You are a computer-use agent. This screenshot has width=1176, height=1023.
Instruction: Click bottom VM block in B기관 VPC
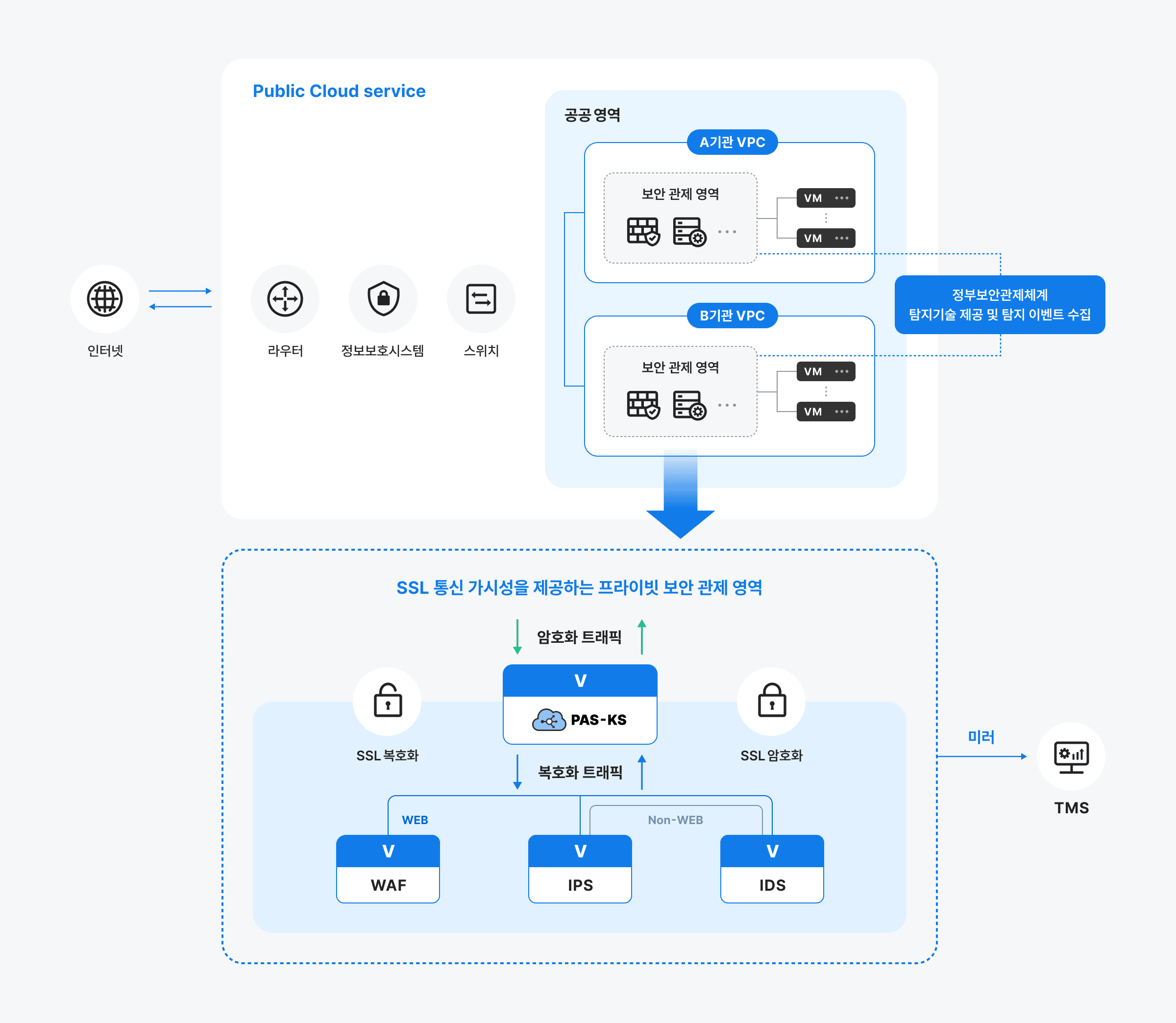coord(826,412)
